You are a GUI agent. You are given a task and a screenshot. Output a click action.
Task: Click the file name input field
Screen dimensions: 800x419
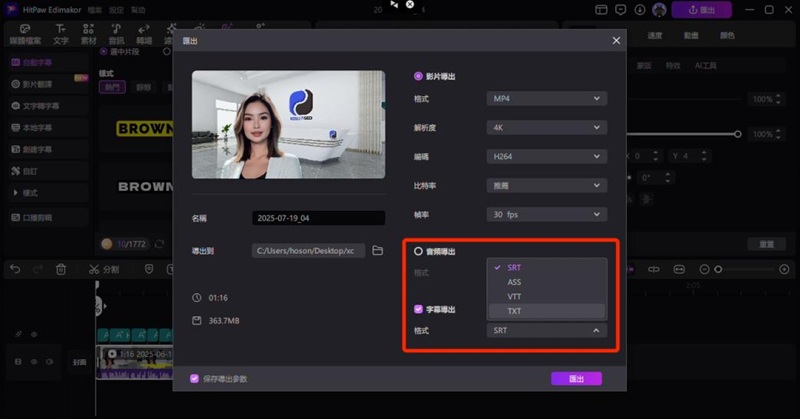[x=318, y=218]
